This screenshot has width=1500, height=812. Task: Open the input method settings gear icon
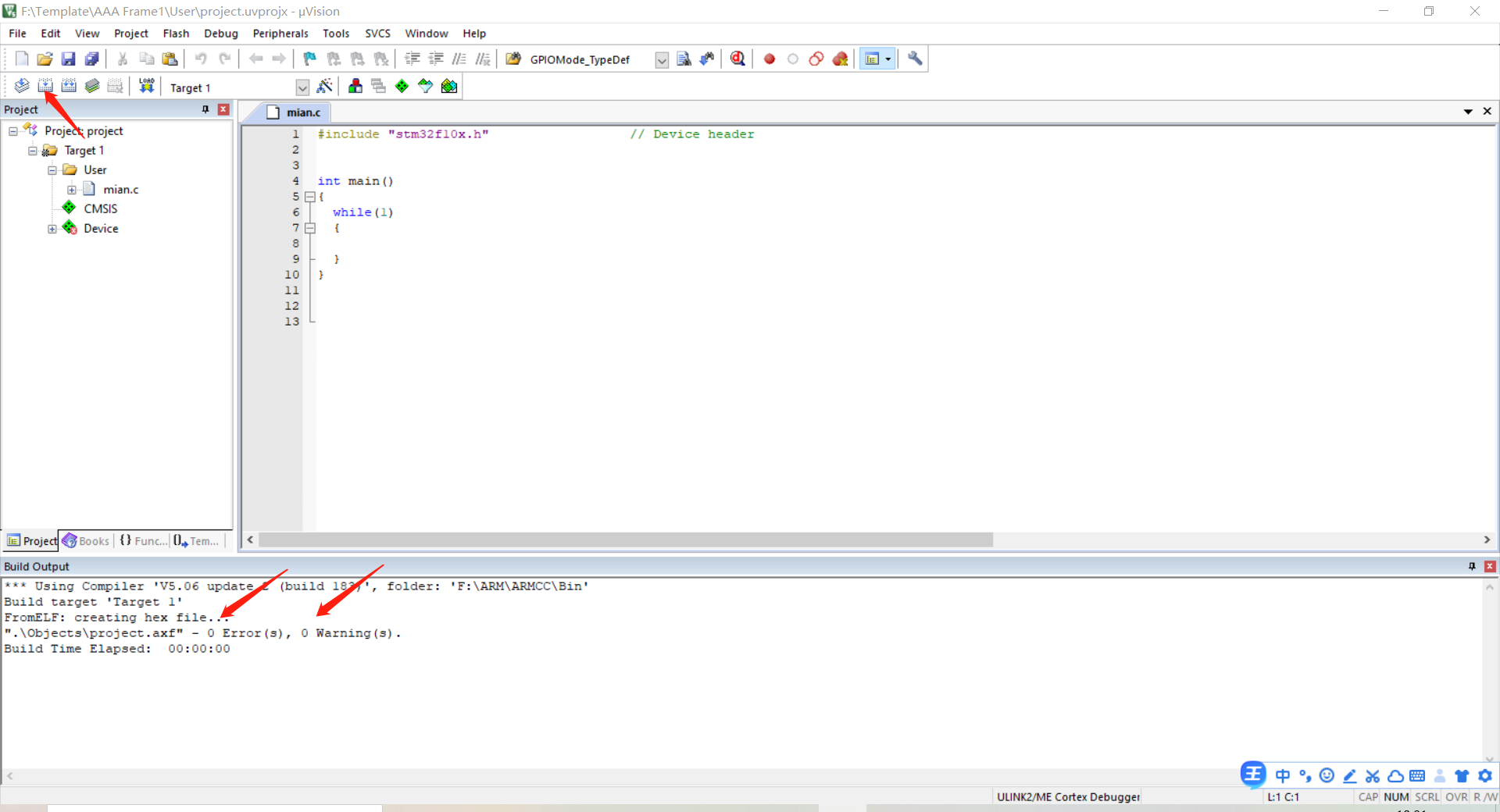click(x=1485, y=775)
